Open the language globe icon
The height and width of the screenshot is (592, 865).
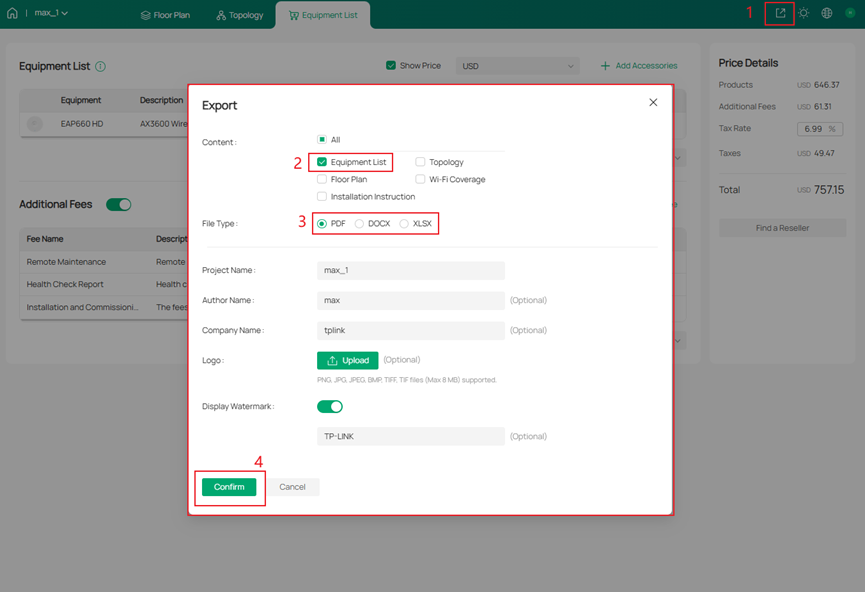pos(827,13)
